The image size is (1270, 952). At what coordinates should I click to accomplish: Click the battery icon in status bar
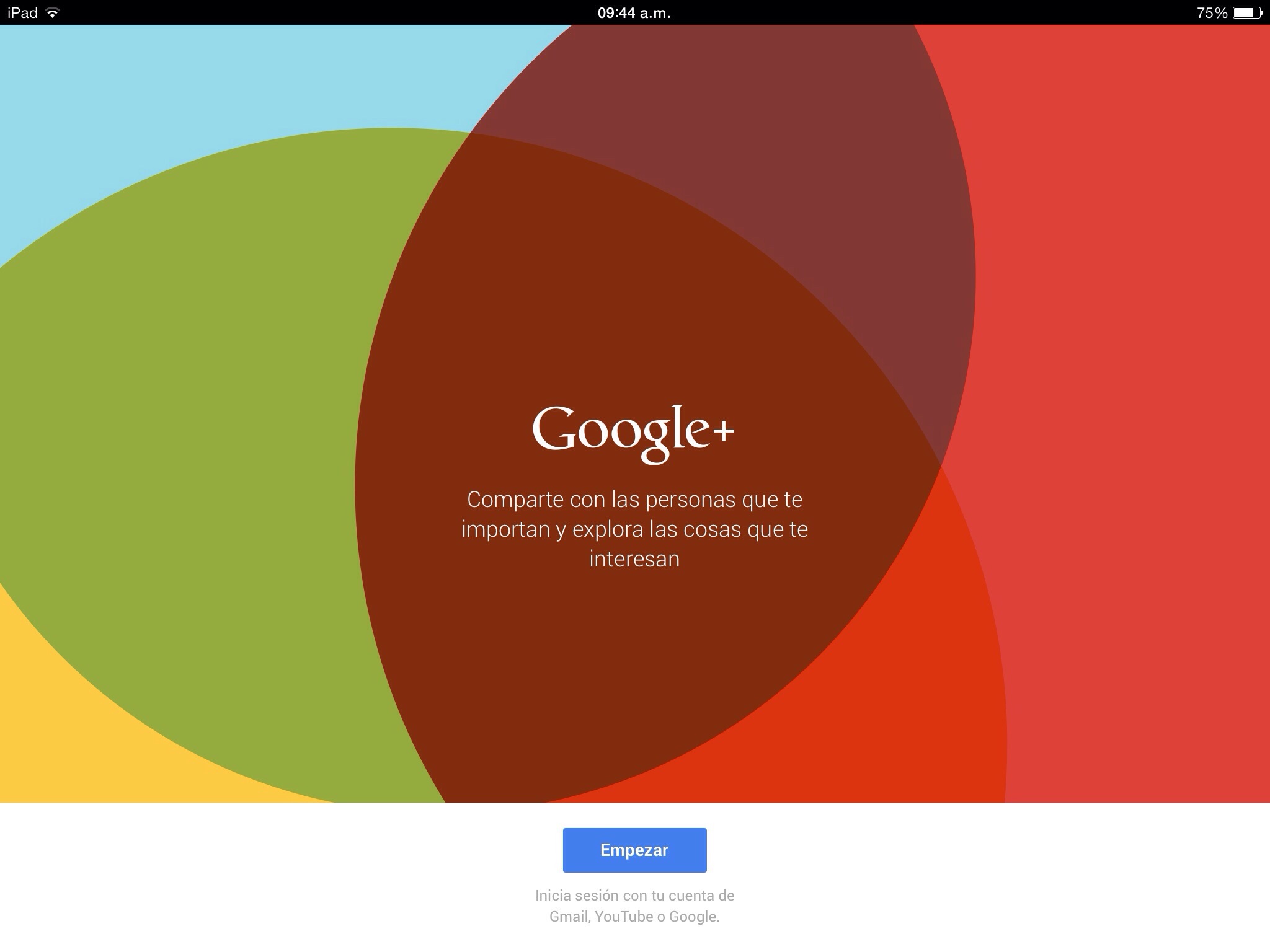click(x=1247, y=12)
